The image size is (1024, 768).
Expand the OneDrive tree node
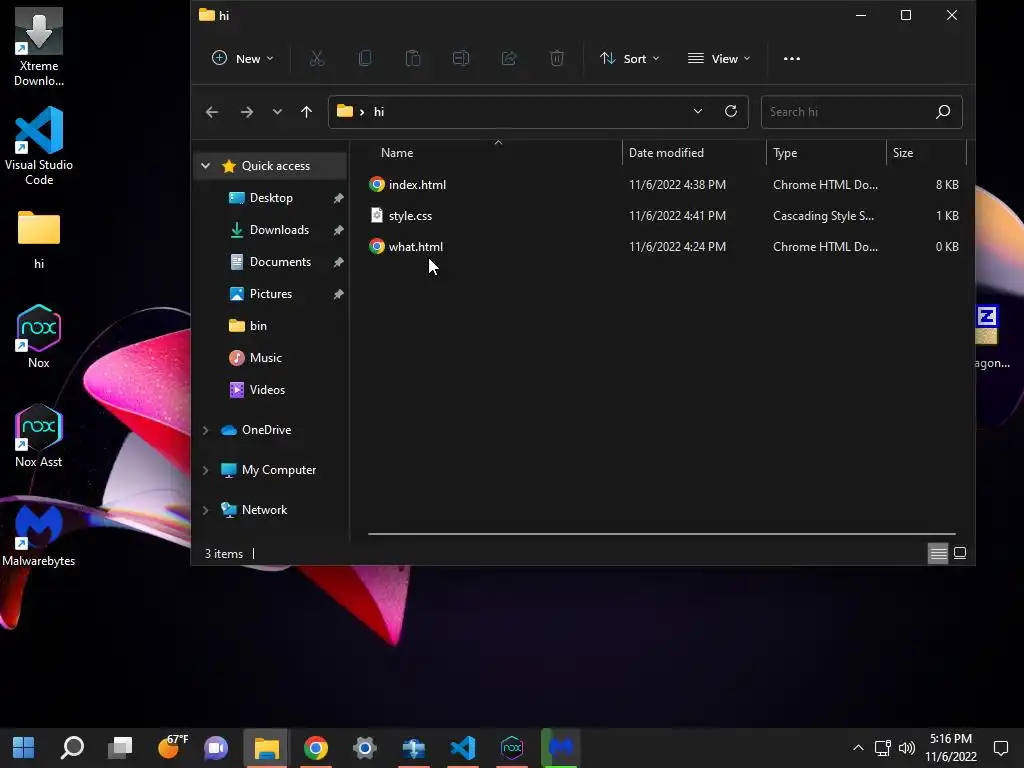pos(206,430)
